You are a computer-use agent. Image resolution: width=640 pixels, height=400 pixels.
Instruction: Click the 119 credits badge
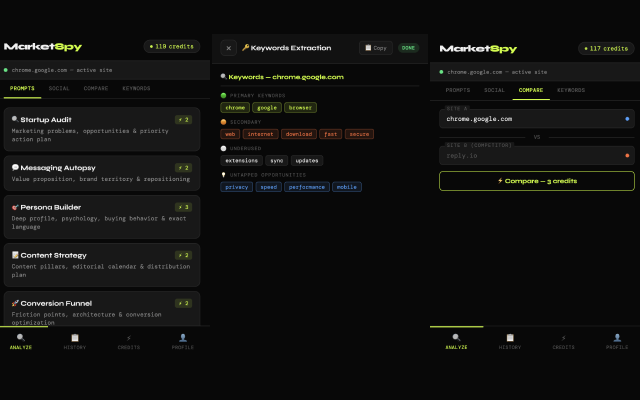pyautogui.click(x=172, y=47)
